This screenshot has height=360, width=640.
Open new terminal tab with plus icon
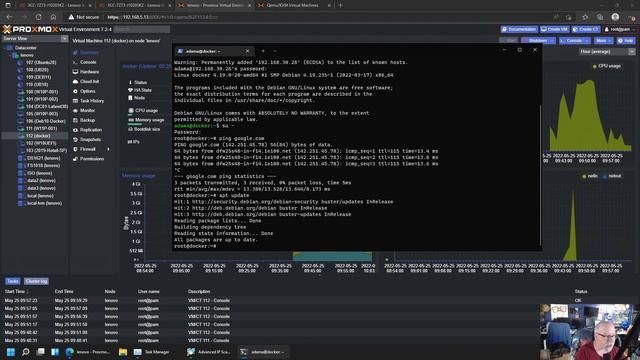coord(263,51)
